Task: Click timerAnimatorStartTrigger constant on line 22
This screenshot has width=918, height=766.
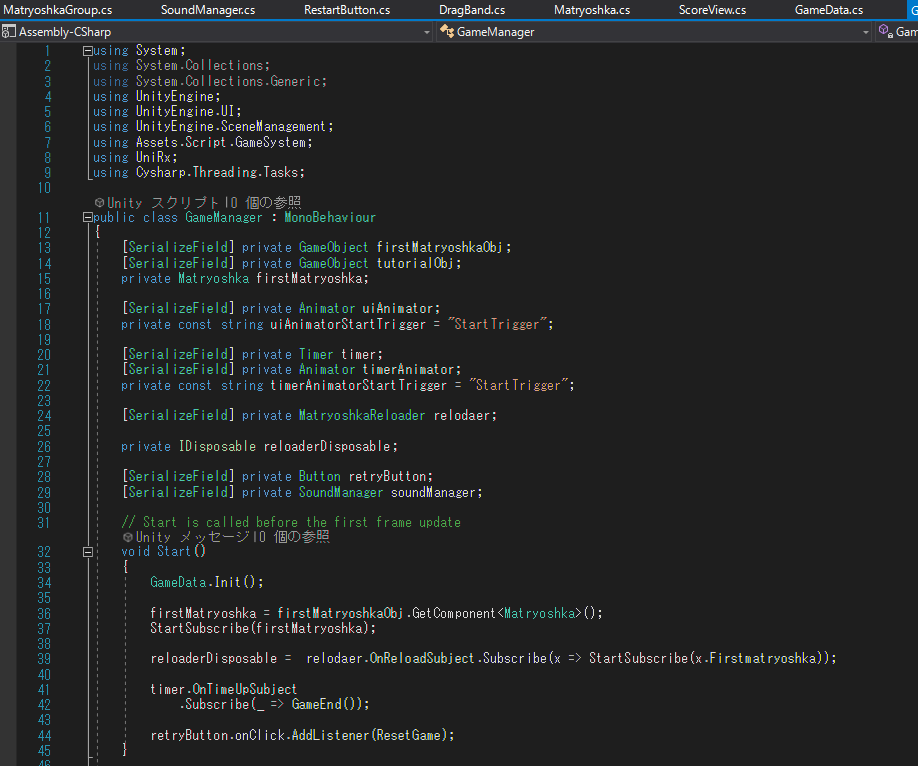Action: pos(358,385)
